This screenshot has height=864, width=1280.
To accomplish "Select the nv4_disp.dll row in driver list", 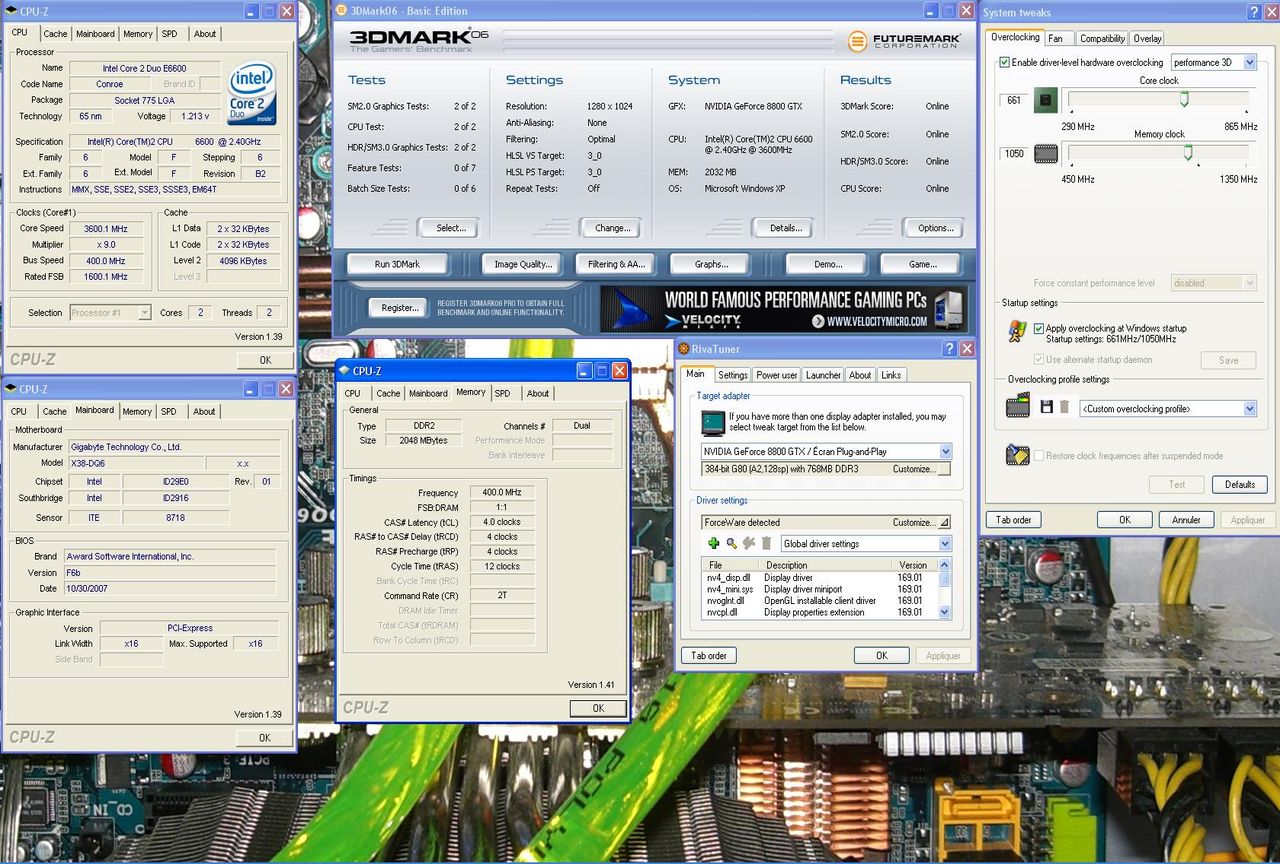I will pyautogui.click(x=820, y=578).
